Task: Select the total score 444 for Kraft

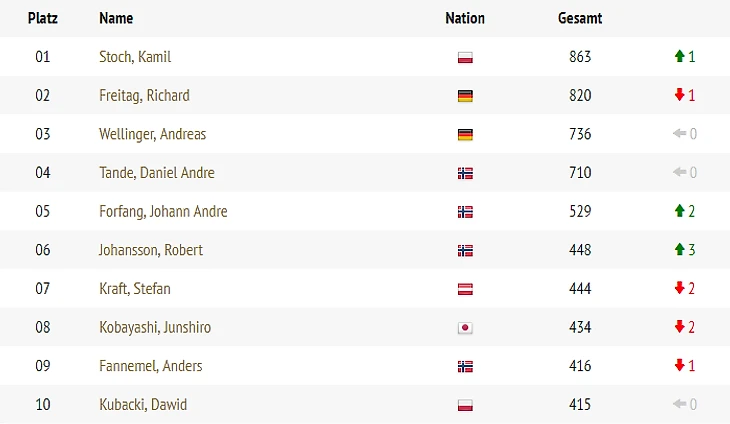Action: coord(580,289)
